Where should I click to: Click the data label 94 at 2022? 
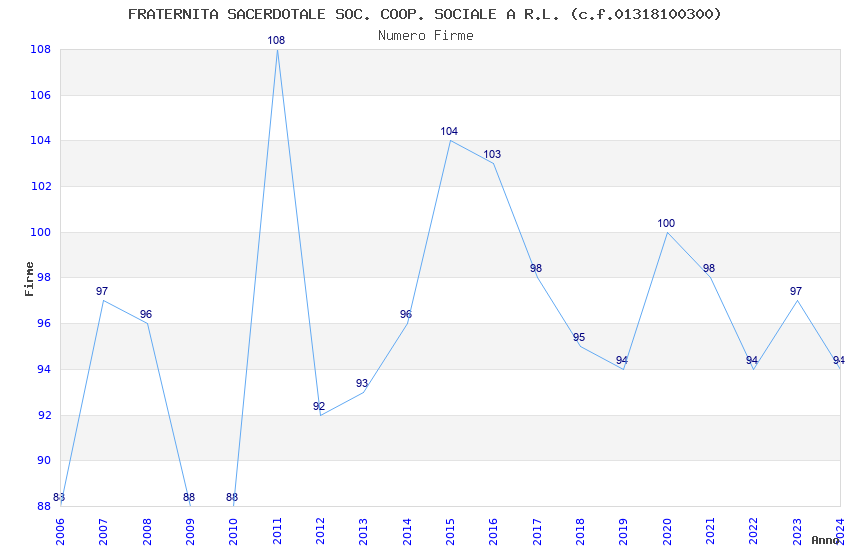tap(752, 360)
